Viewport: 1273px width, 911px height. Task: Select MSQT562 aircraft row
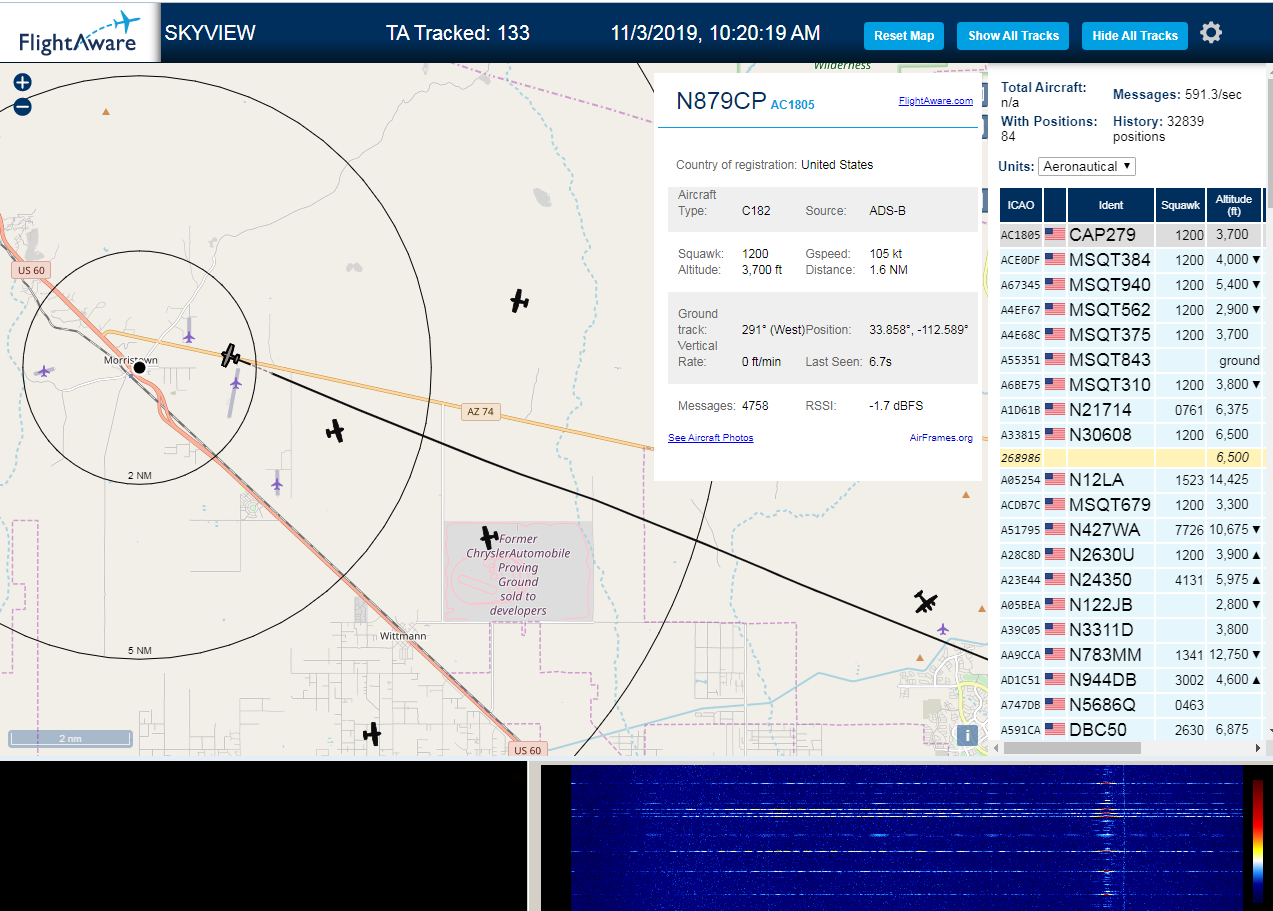point(1131,309)
